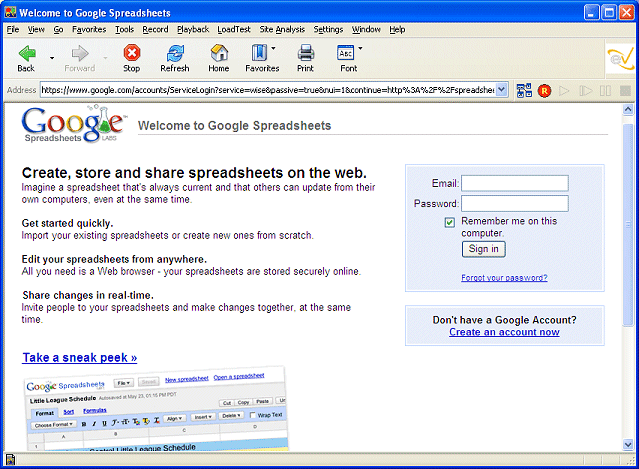
Task: Expand the Font size dropdown arrow
Action: click(x=360, y=48)
